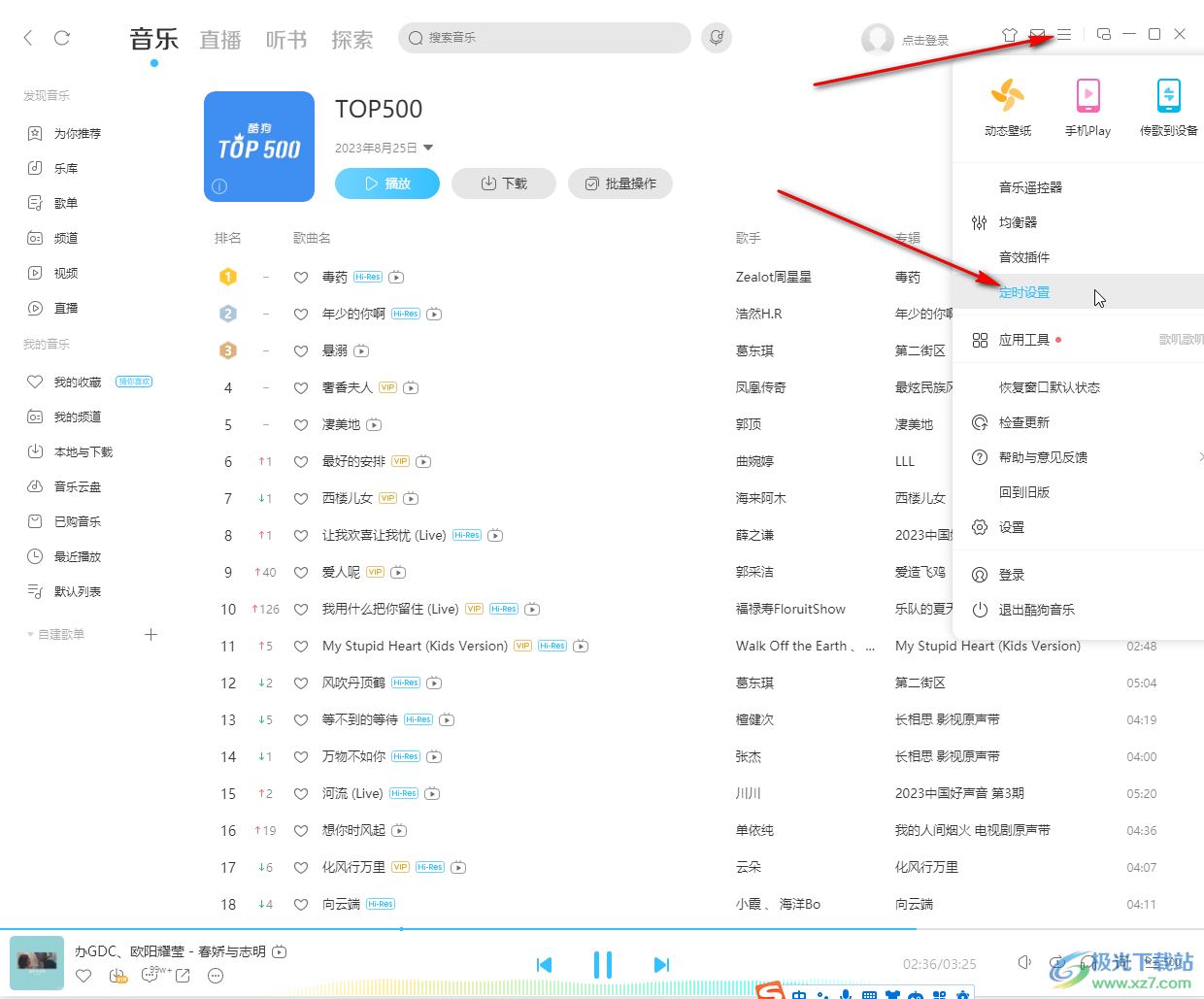
Task: Like 风吹丹顶鹤 with the heart icon
Action: [301, 683]
